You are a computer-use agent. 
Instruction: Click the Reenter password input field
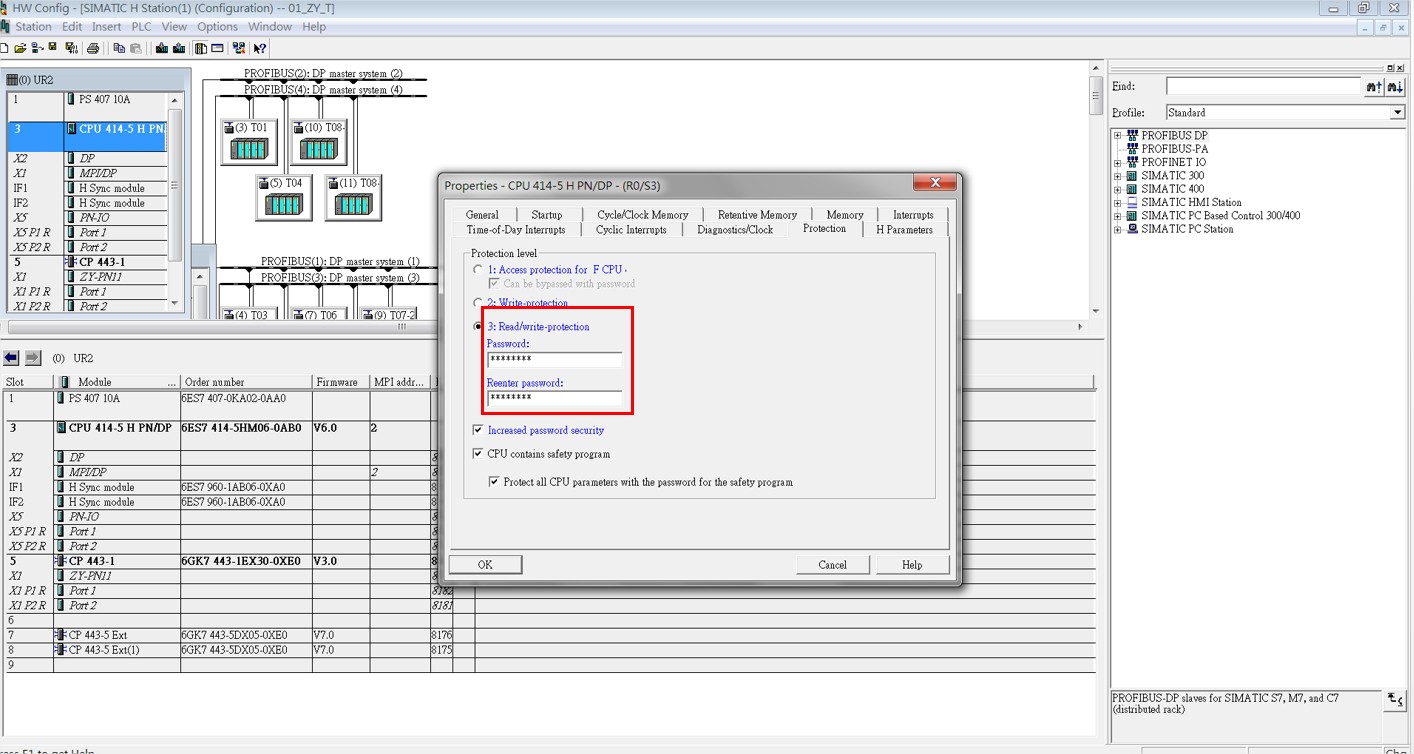pos(554,398)
